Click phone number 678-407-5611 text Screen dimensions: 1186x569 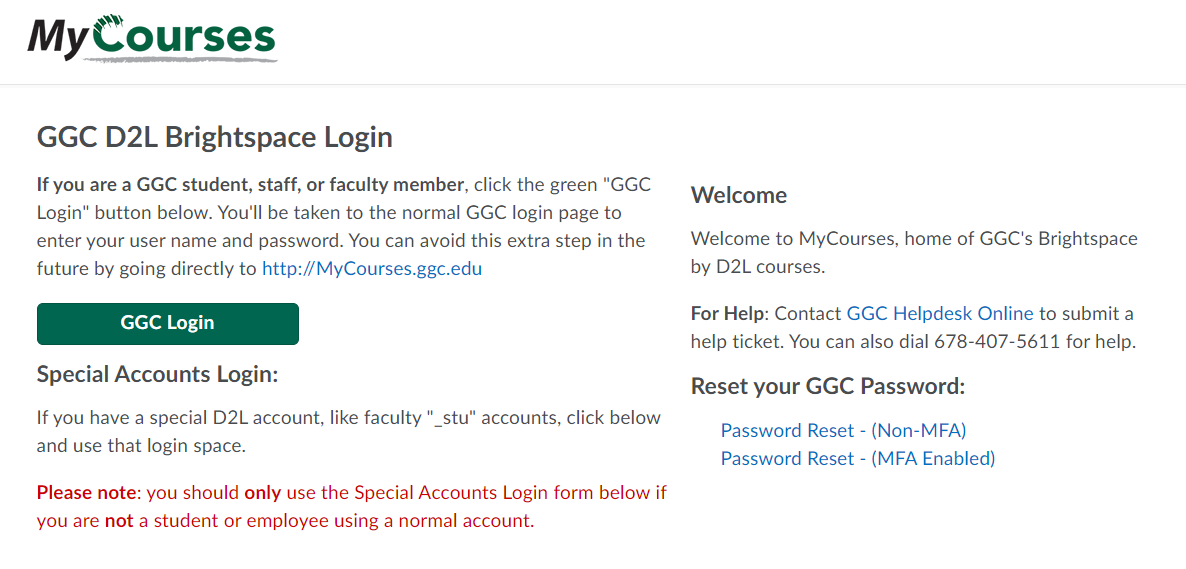[x=998, y=341]
